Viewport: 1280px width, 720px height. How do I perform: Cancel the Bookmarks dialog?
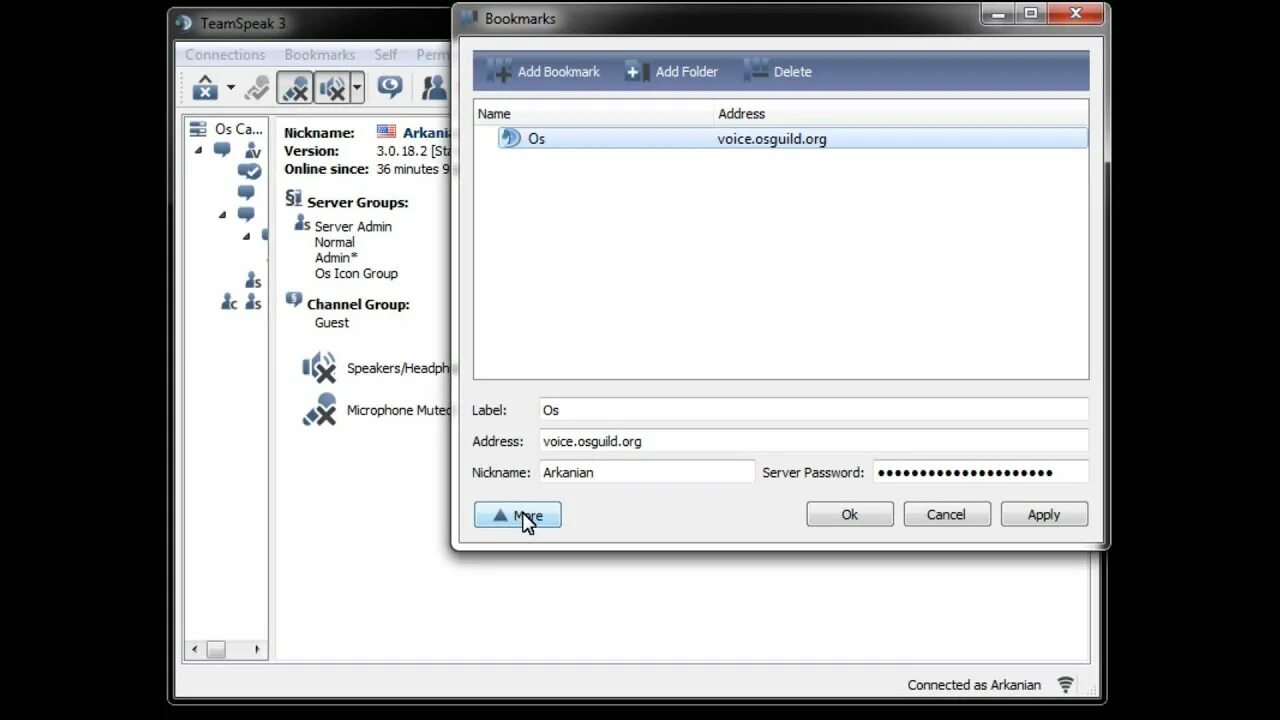(x=947, y=515)
